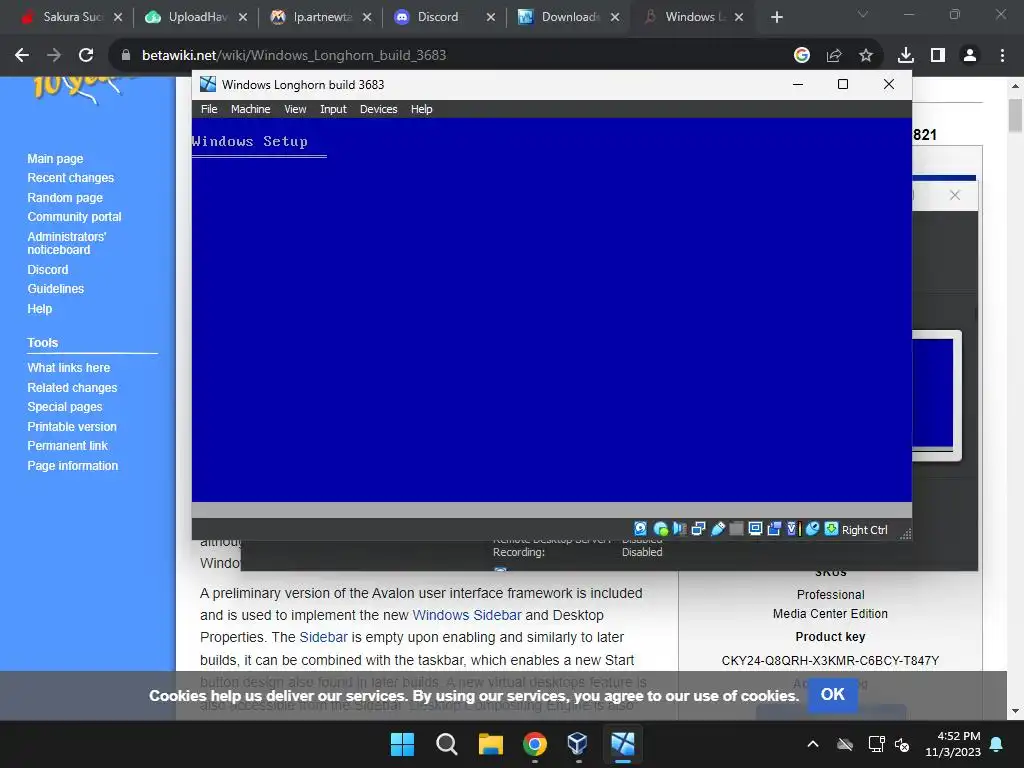Open Chrome from taskbar

[x=535, y=744]
